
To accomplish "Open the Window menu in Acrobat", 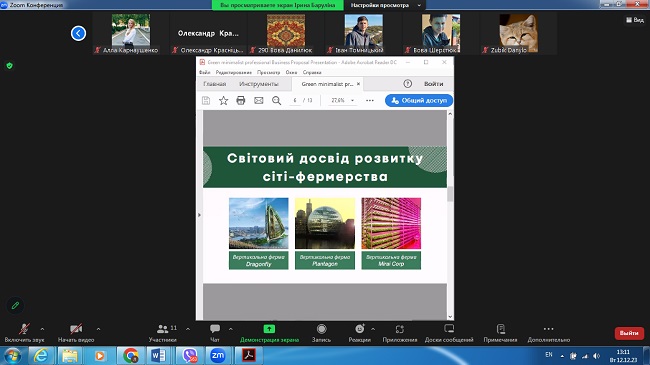I will pos(291,72).
